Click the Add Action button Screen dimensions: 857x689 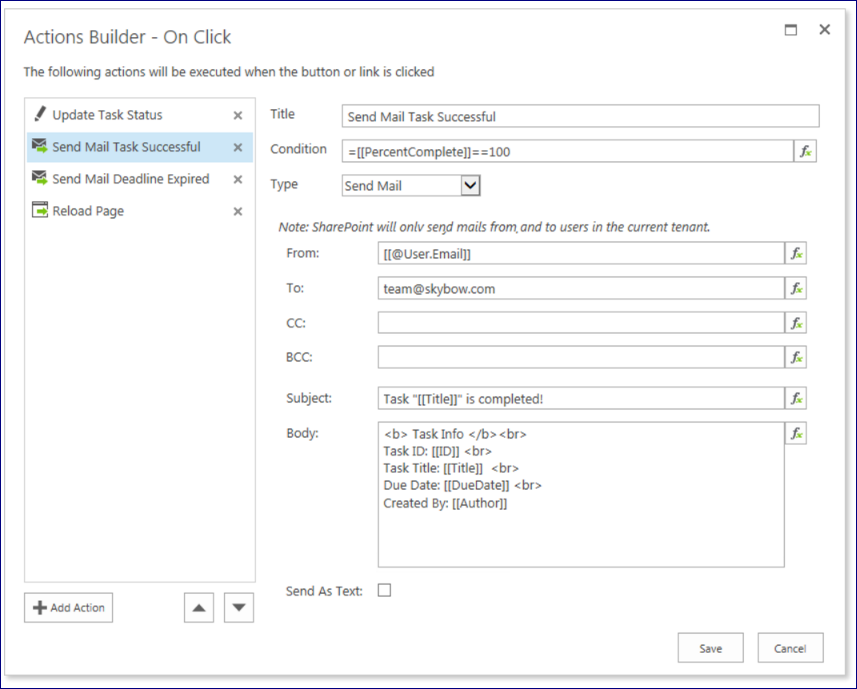69,607
